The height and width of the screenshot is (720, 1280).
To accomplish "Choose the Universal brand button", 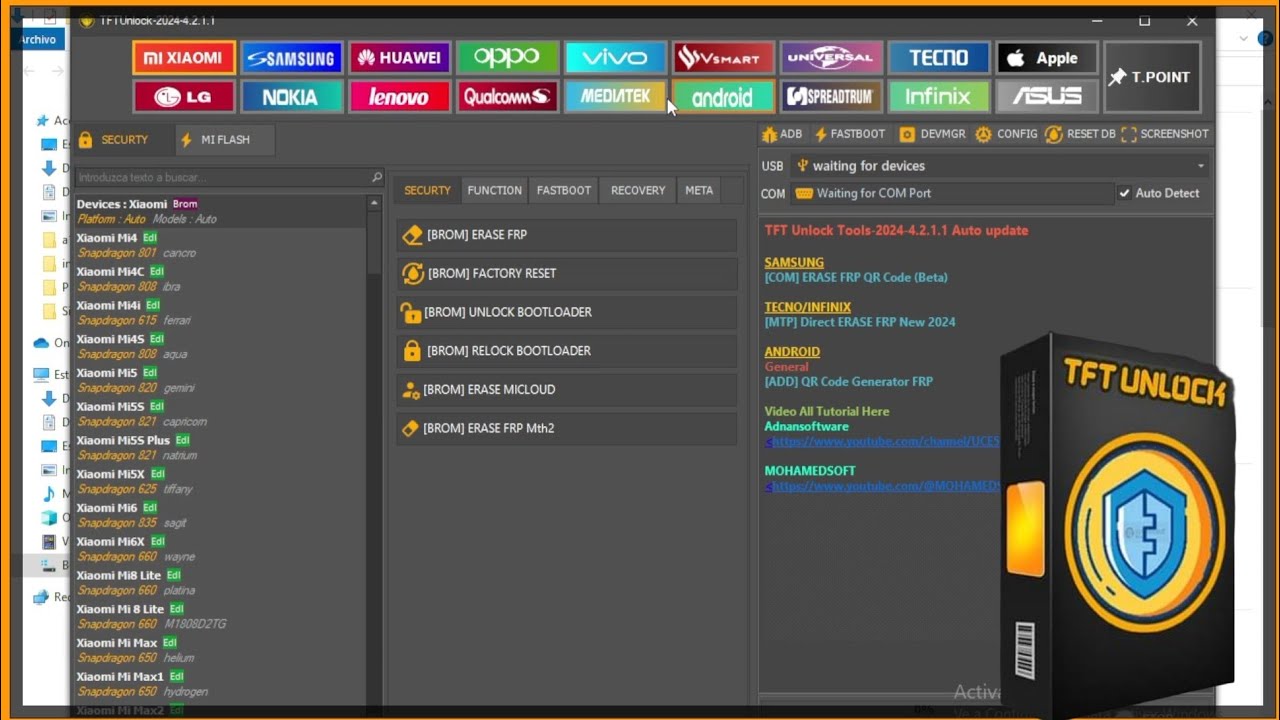I will tap(831, 58).
